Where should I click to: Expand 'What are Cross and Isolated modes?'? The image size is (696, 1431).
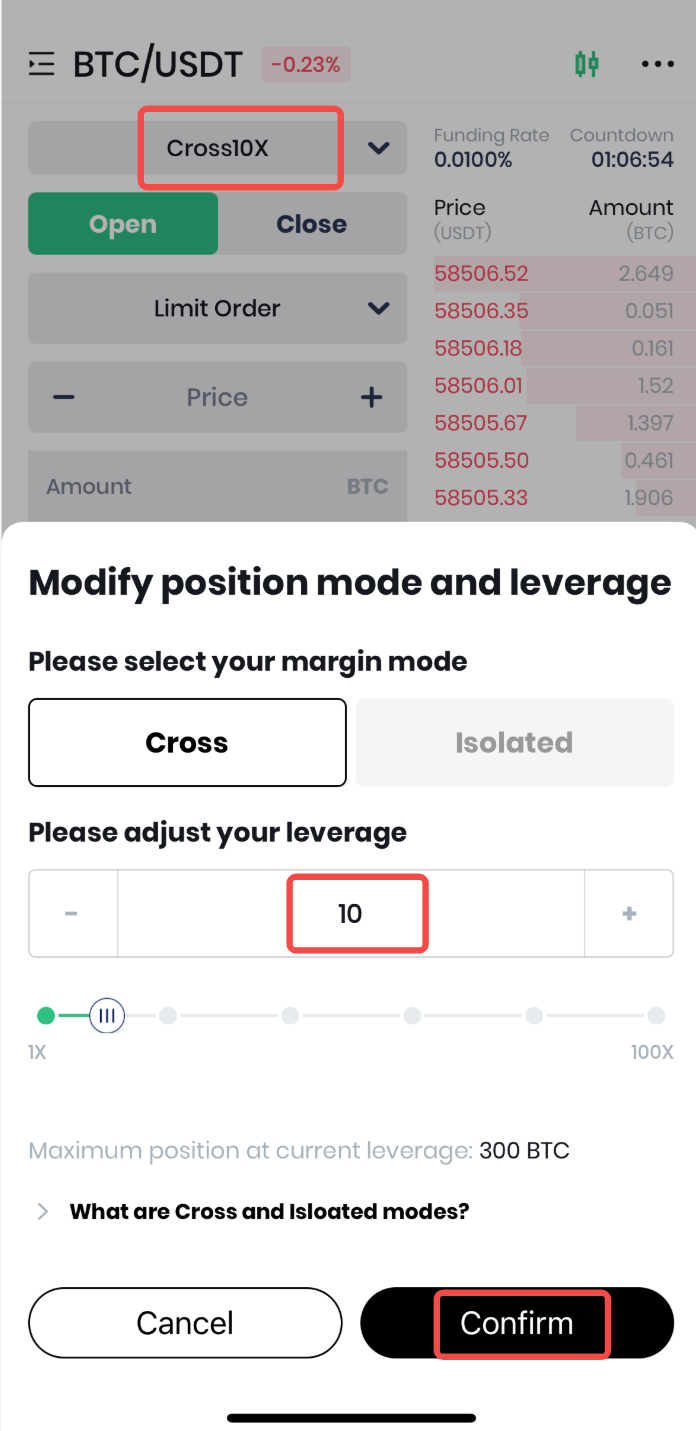(268, 1211)
